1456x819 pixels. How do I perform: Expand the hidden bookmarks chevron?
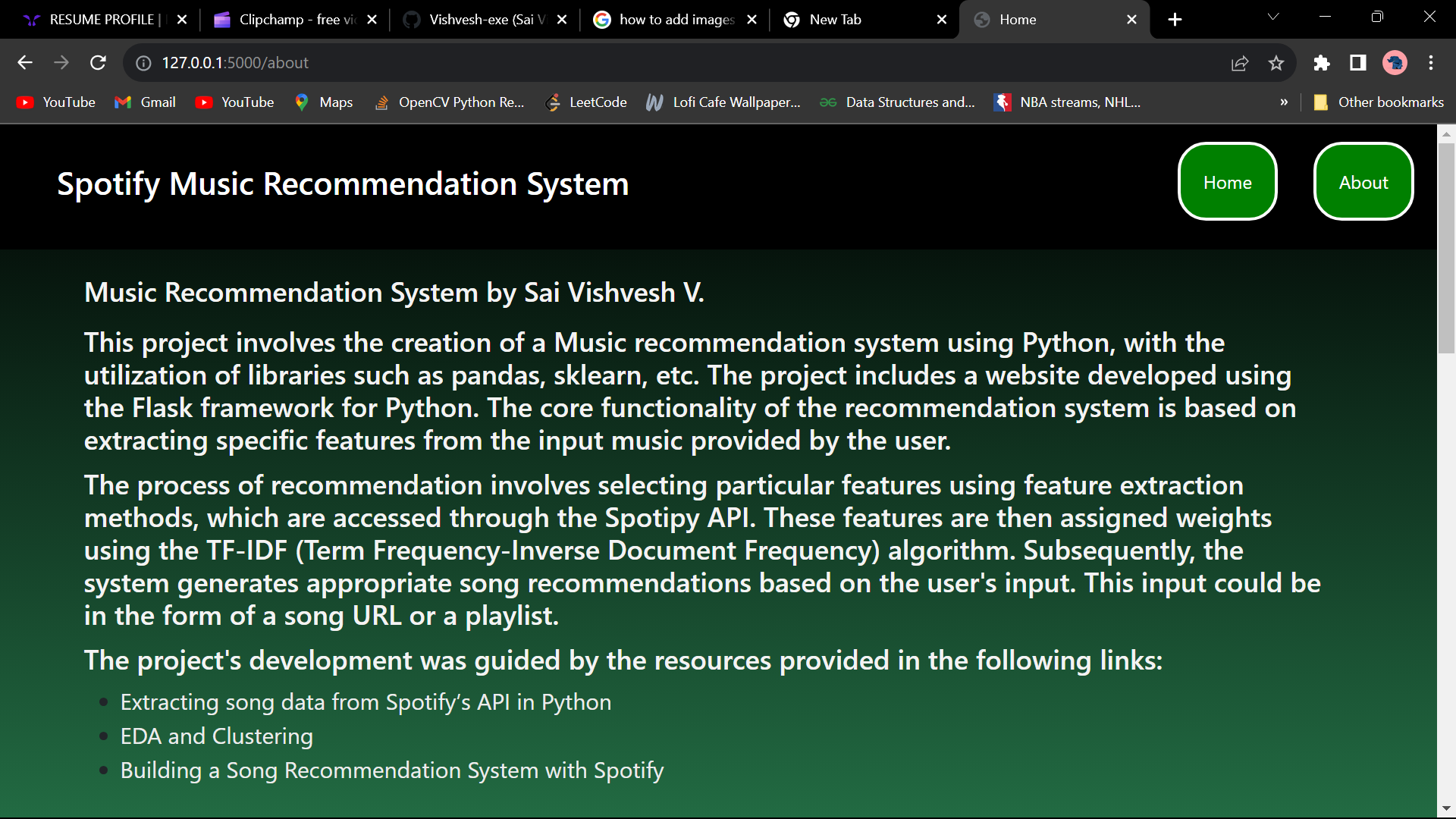tap(1284, 102)
